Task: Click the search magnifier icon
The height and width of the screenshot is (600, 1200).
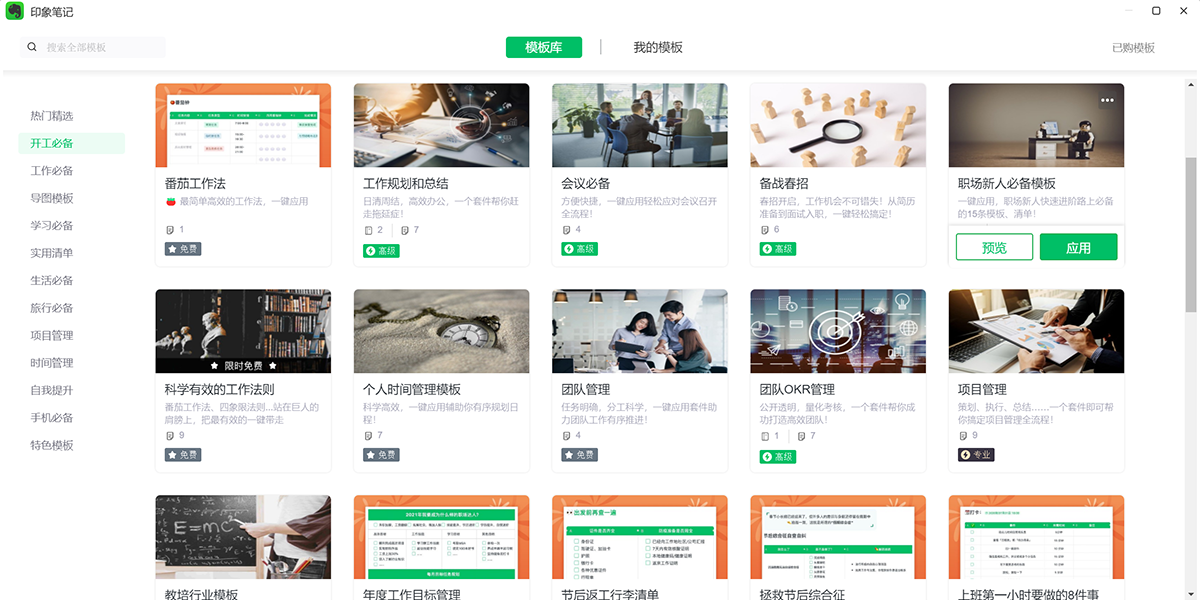Action: pos(32,47)
